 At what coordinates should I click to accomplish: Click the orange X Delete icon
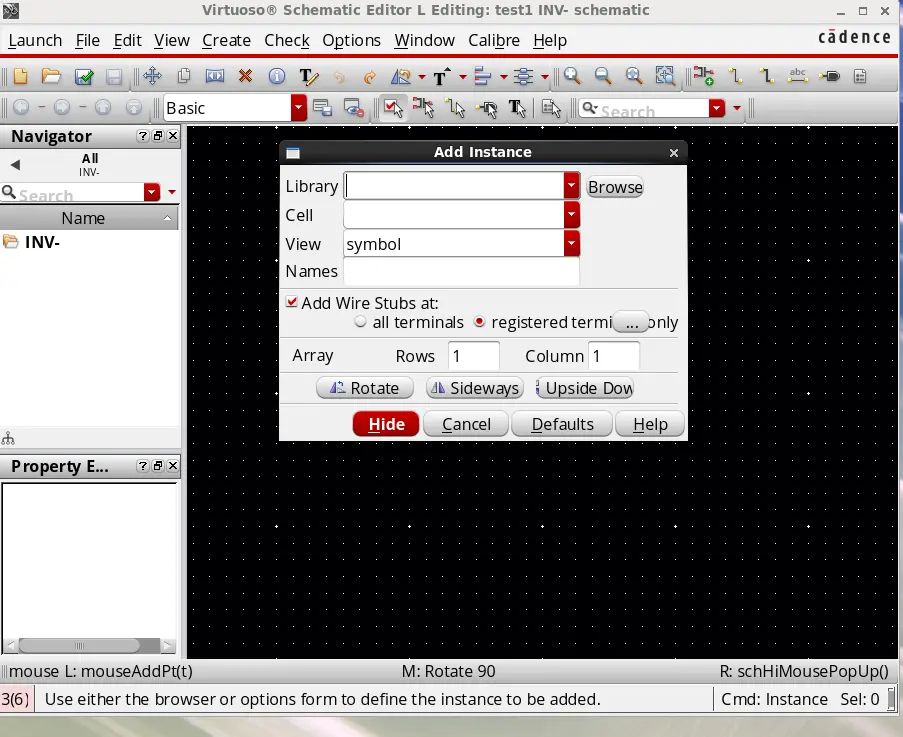[x=245, y=76]
